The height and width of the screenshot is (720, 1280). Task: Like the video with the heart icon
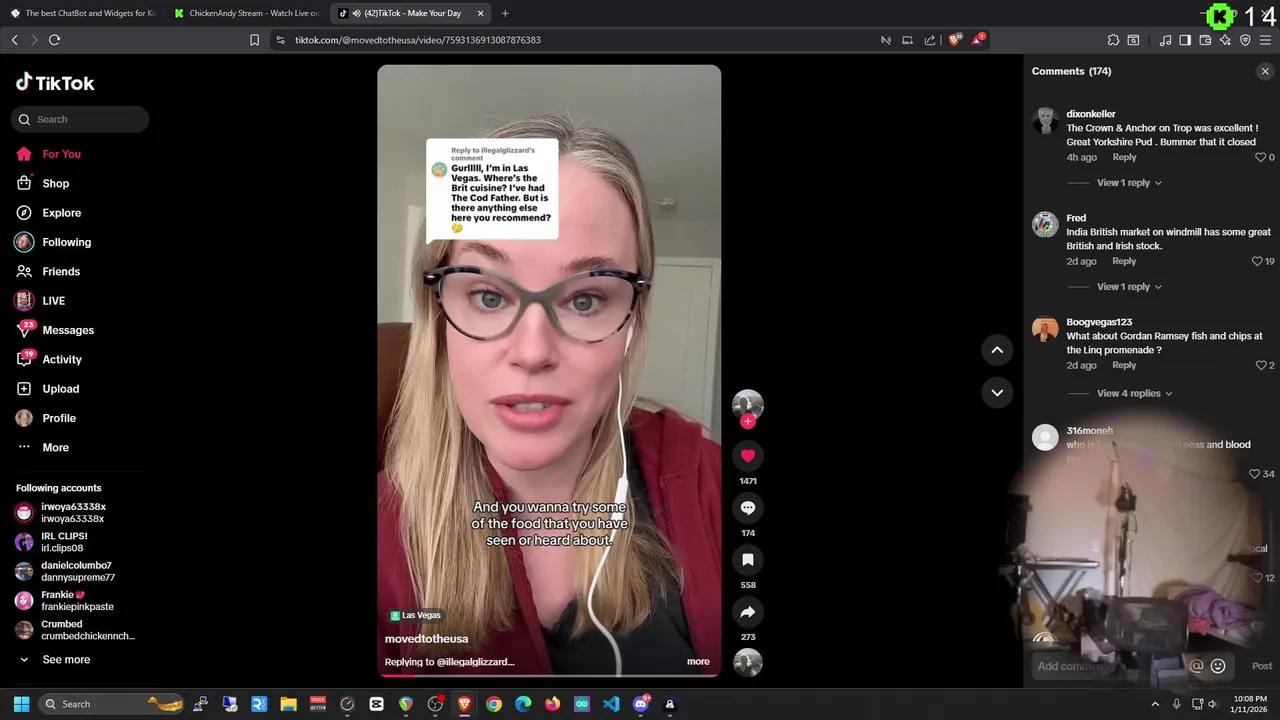point(747,456)
